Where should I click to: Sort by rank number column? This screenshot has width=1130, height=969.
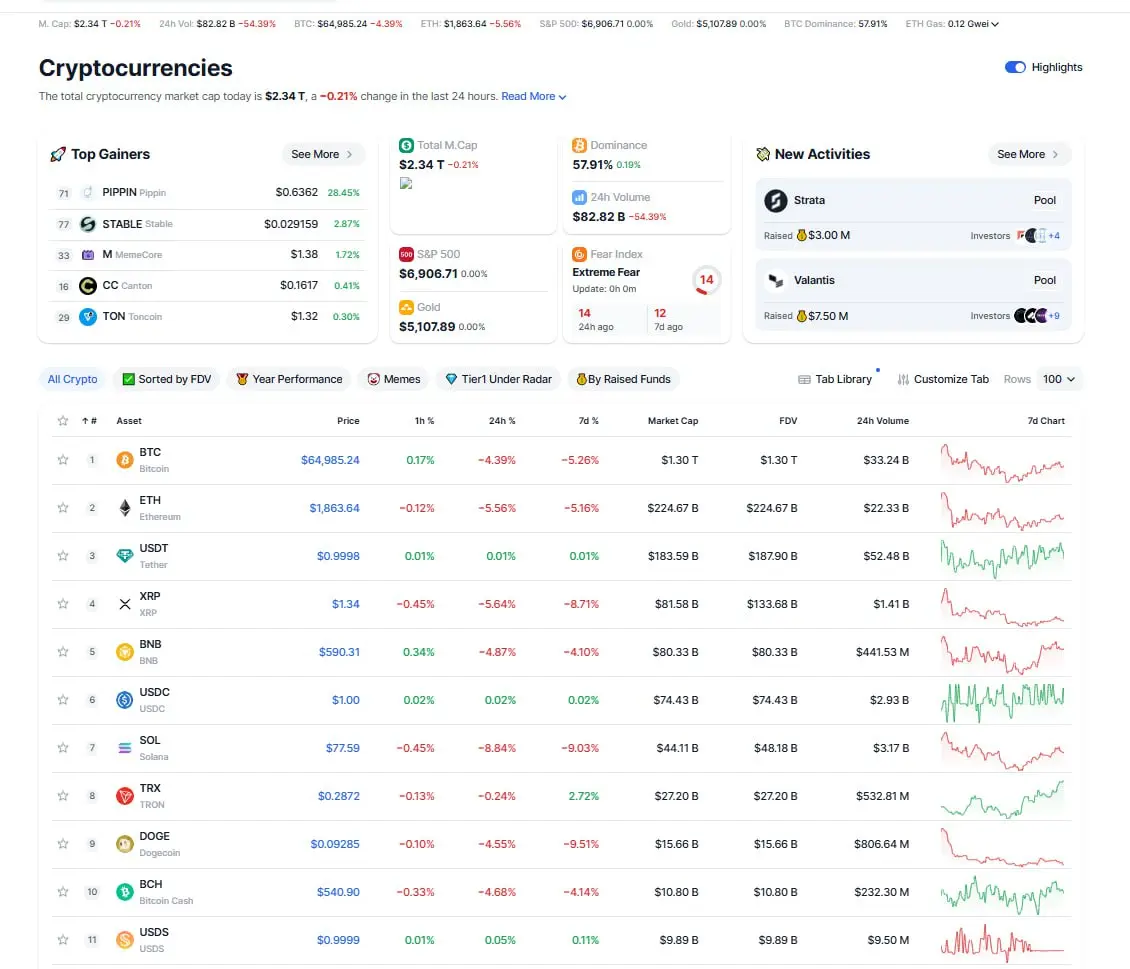[x=89, y=421]
